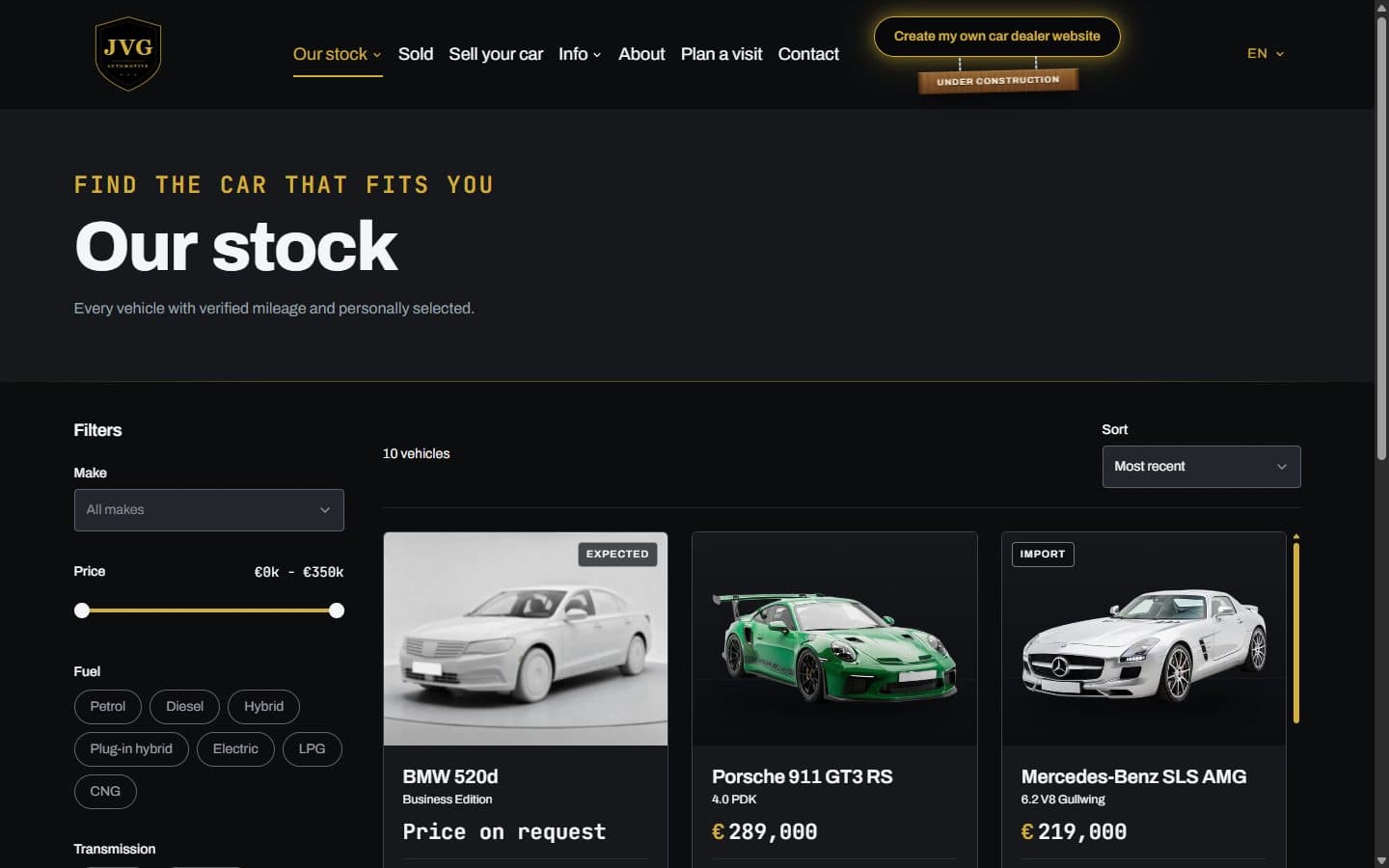Open the Plan a visit page
The image size is (1389, 868).
pyautogui.click(x=722, y=54)
